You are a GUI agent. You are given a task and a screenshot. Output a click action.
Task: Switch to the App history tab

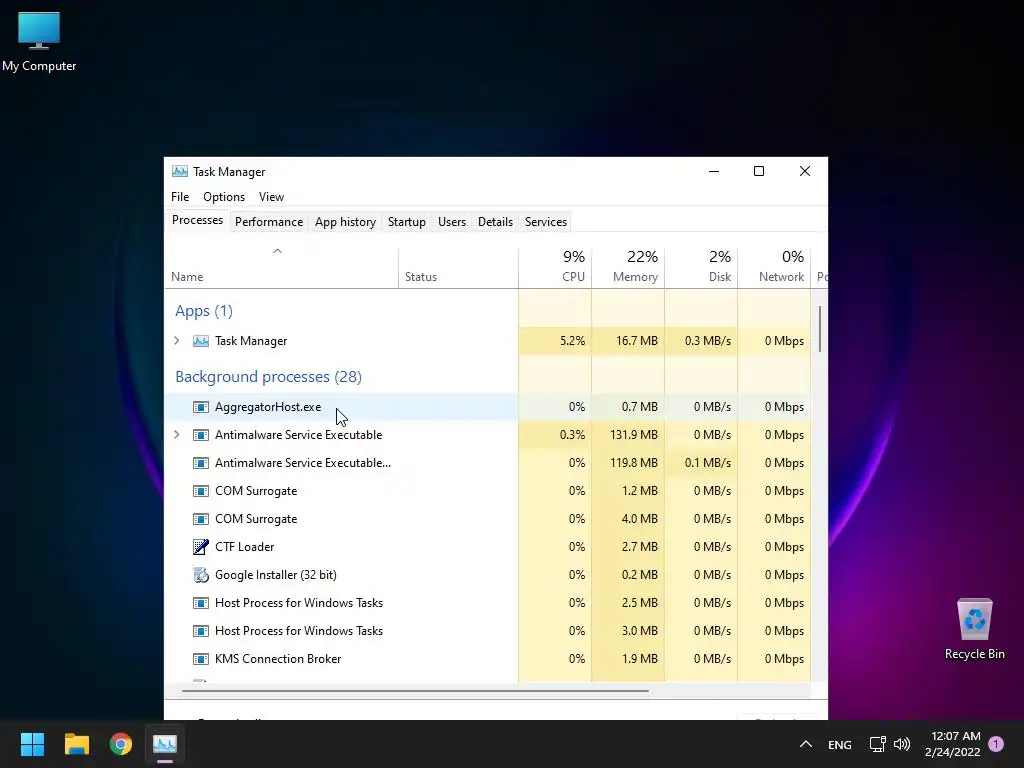coord(345,222)
